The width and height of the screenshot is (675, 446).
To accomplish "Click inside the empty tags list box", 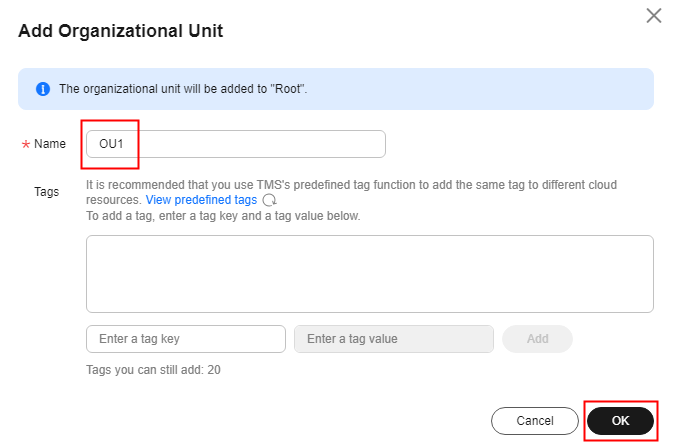I will [370, 274].
